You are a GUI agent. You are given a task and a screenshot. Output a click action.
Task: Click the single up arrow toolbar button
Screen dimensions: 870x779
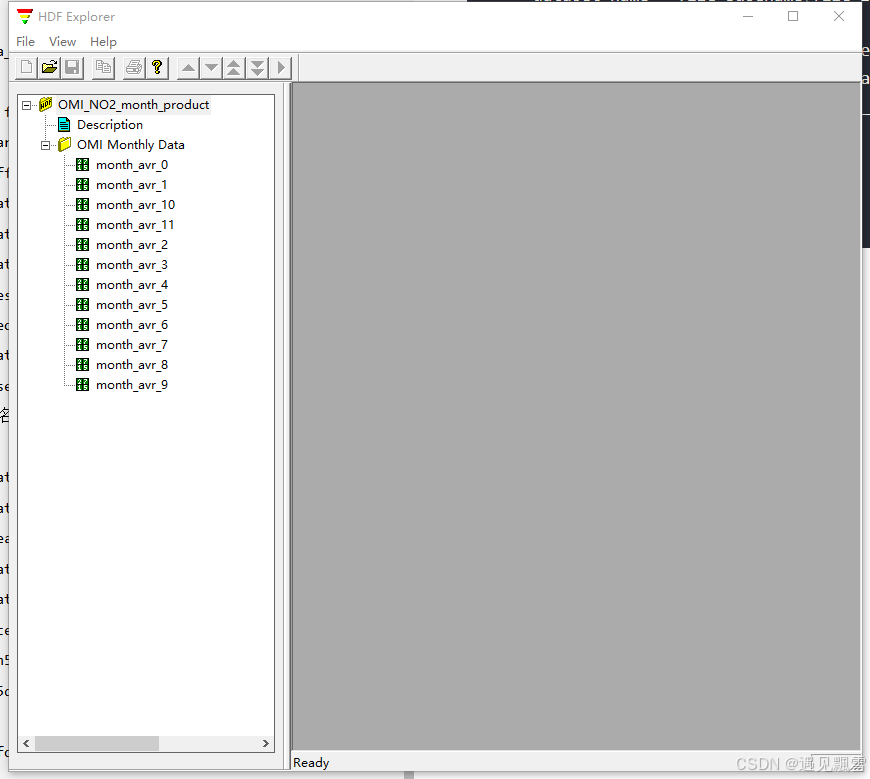[189, 68]
